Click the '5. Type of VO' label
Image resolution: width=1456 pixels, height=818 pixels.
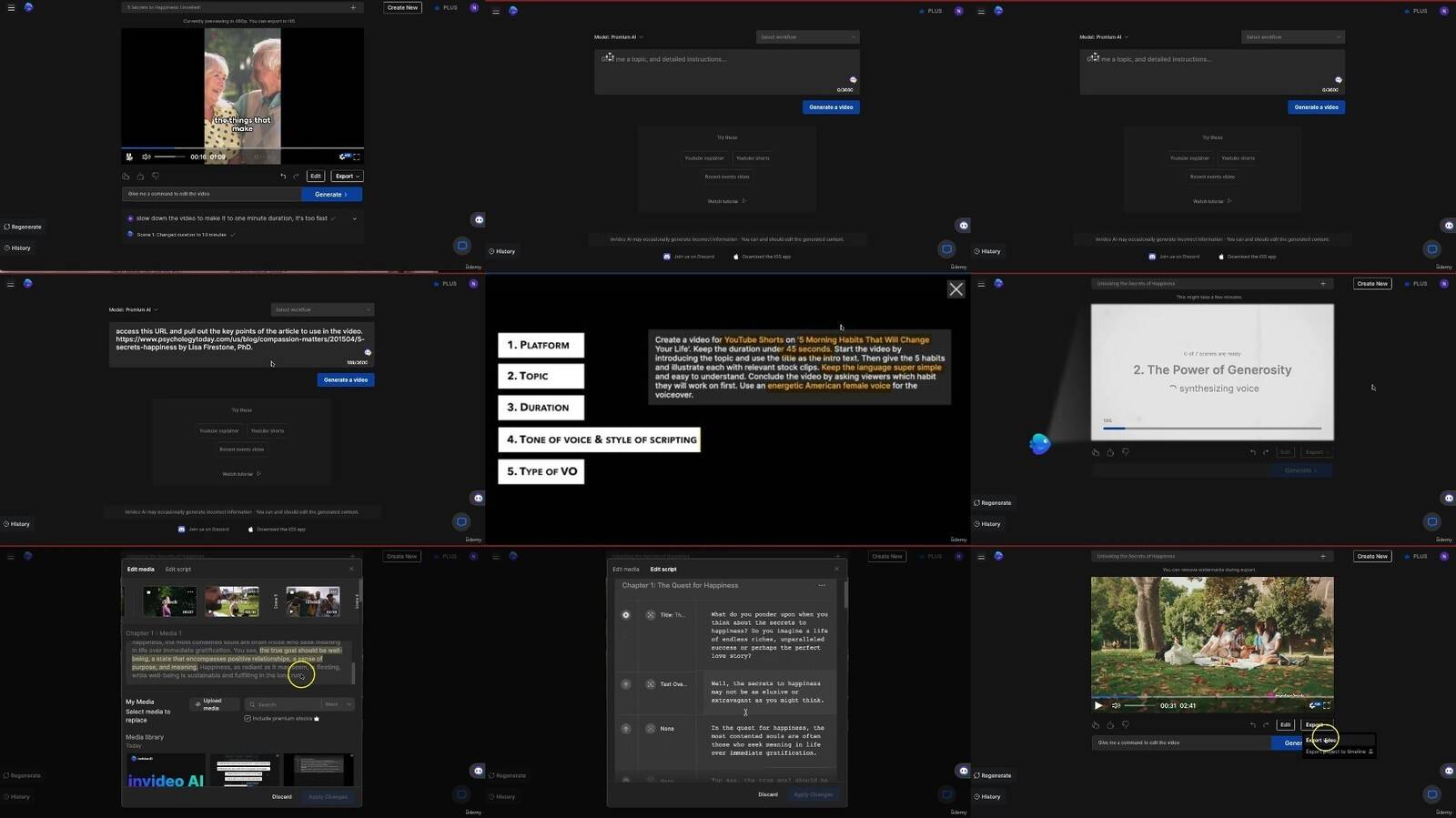(541, 471)
